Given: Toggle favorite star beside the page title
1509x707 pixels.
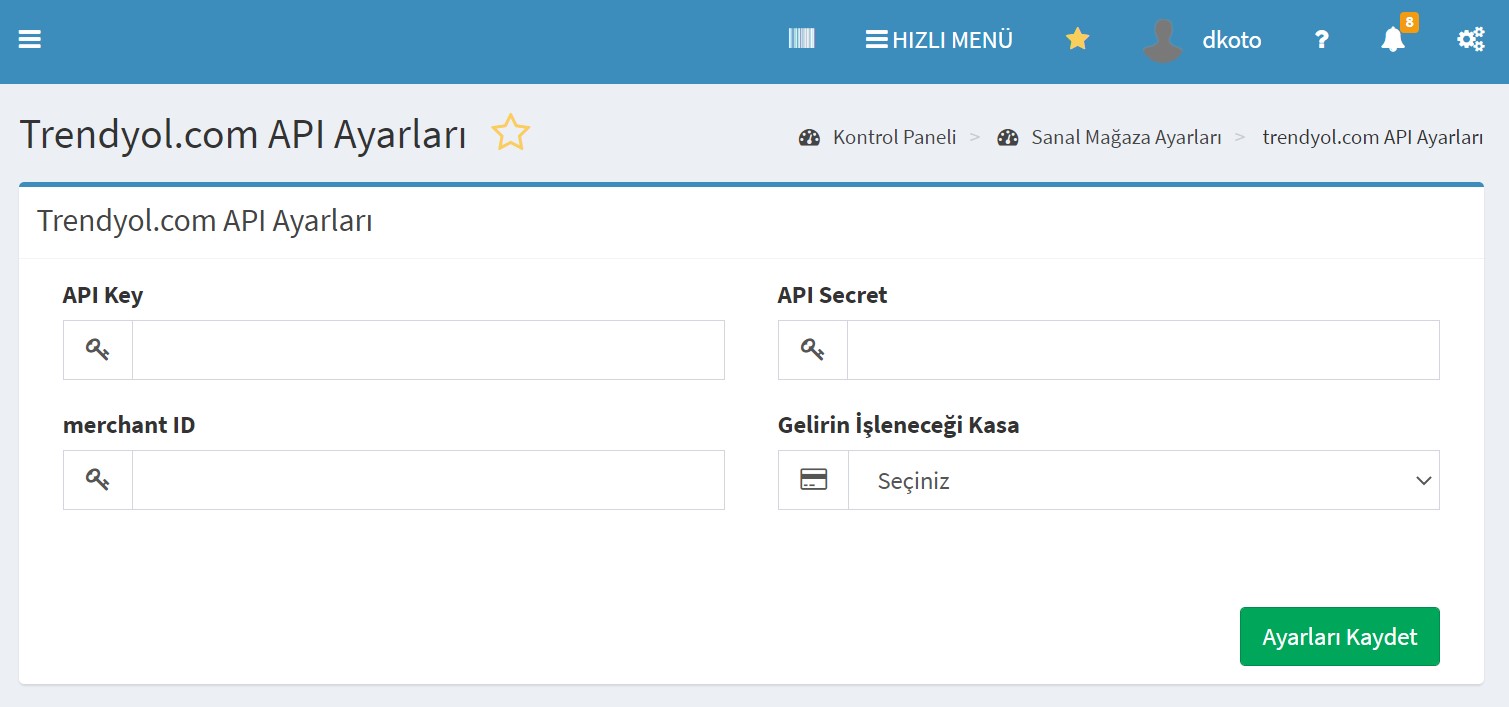Looking at the screenshot, I should click(x=510, y=133).
